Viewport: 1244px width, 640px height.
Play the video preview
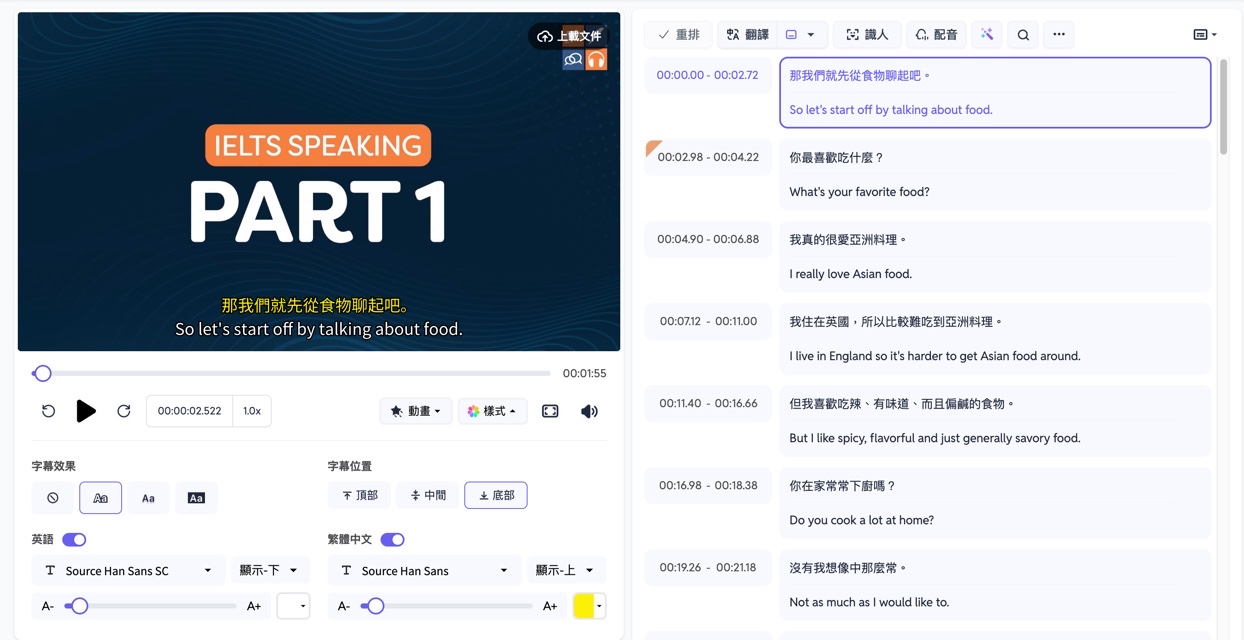coord(86,411)
